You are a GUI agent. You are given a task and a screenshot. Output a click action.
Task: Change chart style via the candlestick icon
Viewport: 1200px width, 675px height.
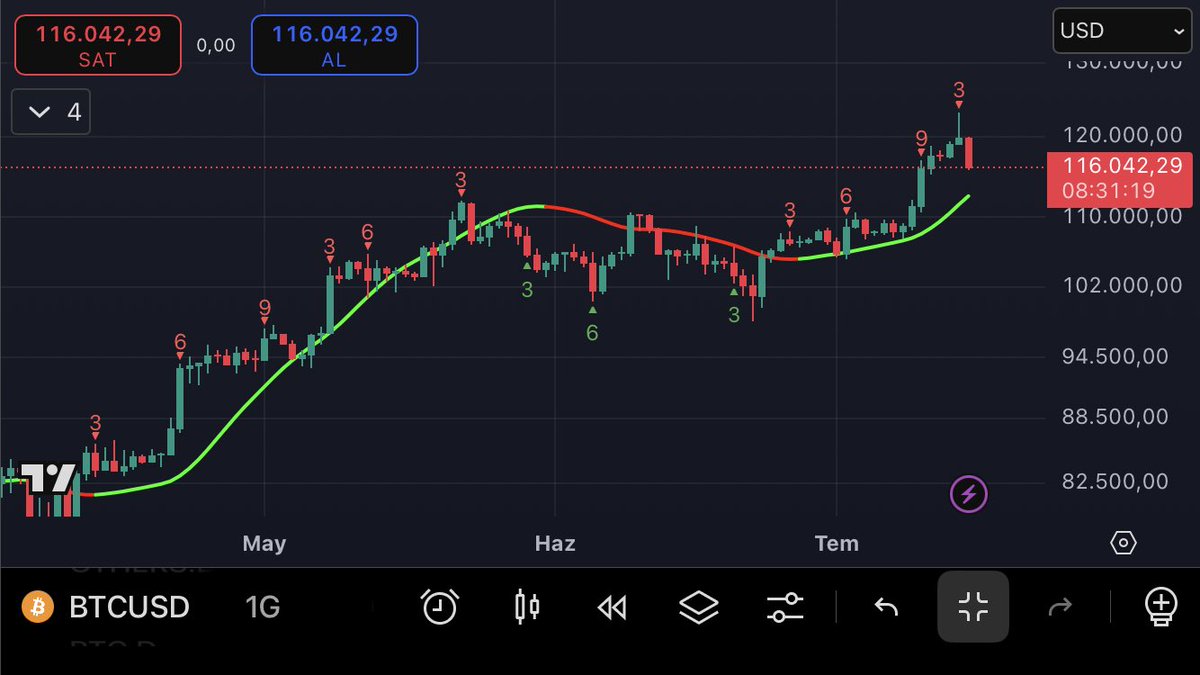[527, 606]
